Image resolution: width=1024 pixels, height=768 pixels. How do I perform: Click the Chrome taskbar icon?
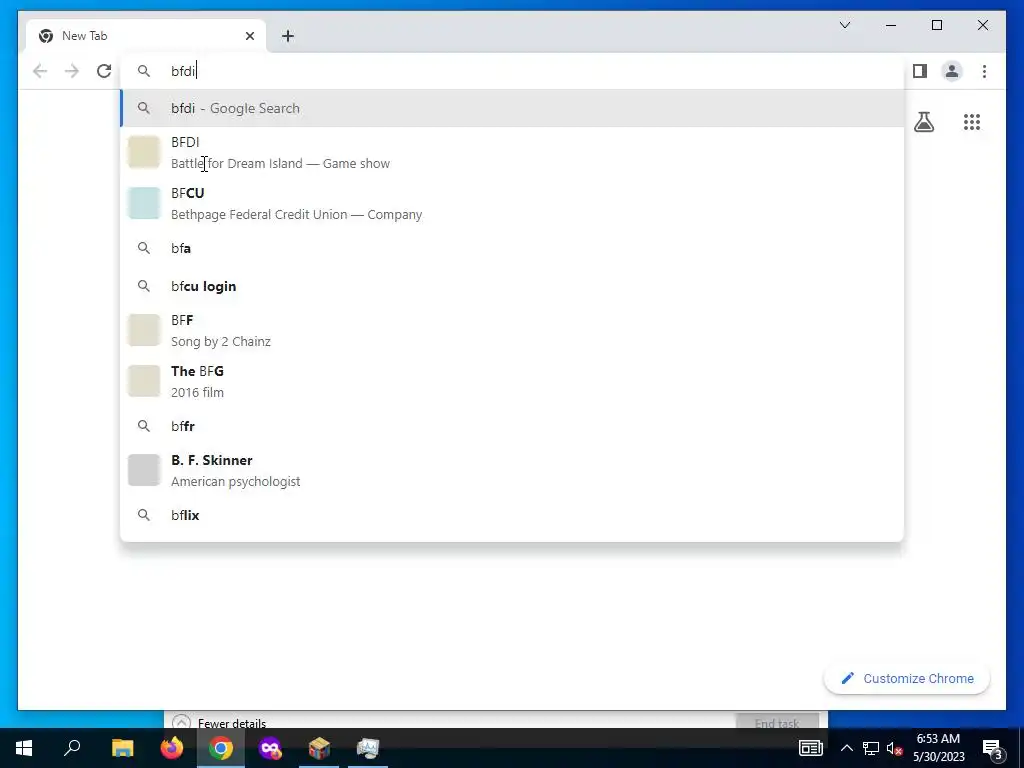(x=221, y=748)
